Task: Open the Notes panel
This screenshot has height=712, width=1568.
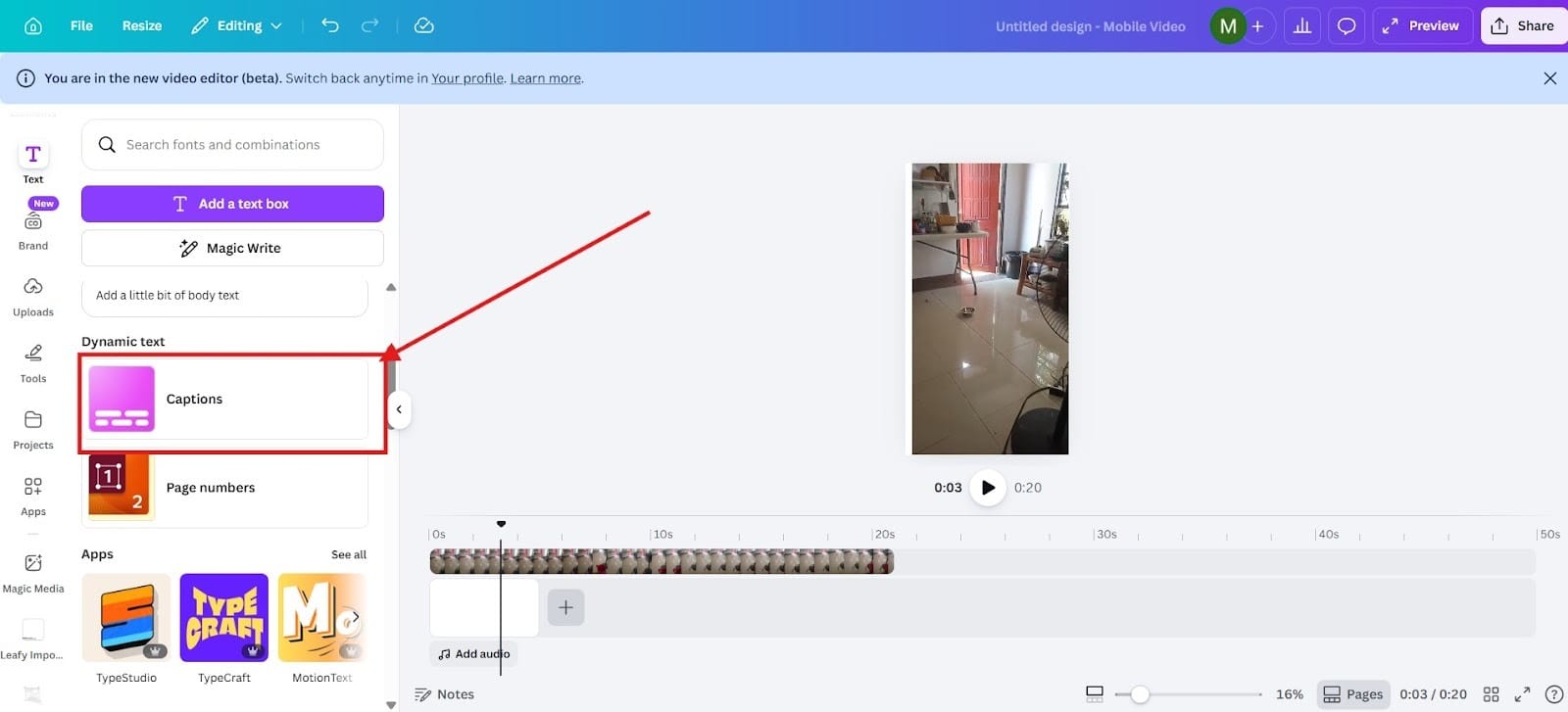Action: click(445, 694)
